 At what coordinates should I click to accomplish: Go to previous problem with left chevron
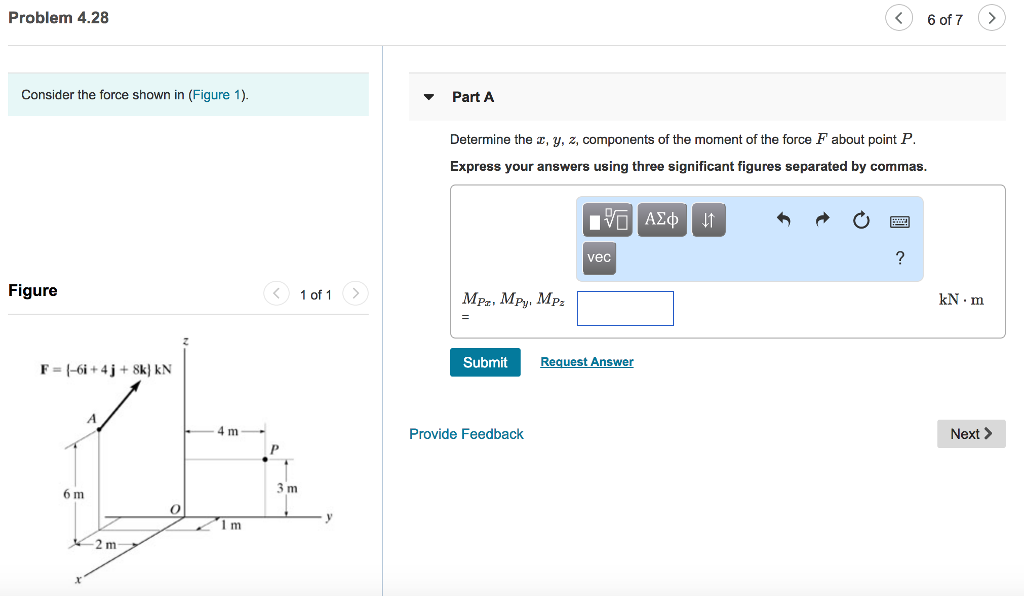tap(898, 17)
